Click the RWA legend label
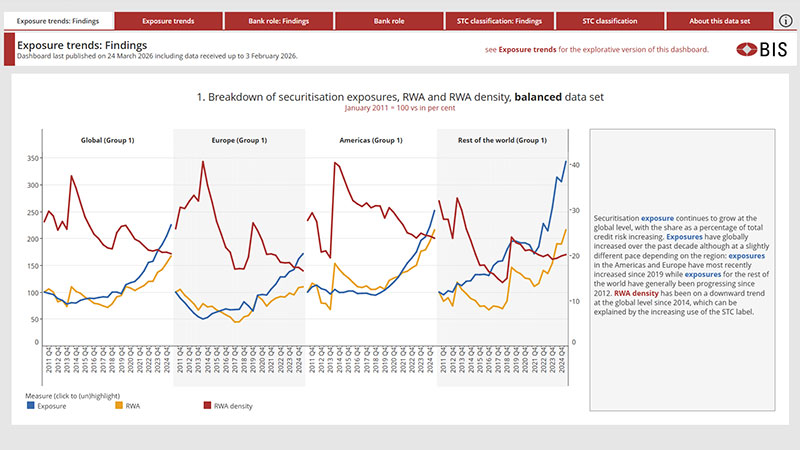The image size is (800, 450). (133, 406)
